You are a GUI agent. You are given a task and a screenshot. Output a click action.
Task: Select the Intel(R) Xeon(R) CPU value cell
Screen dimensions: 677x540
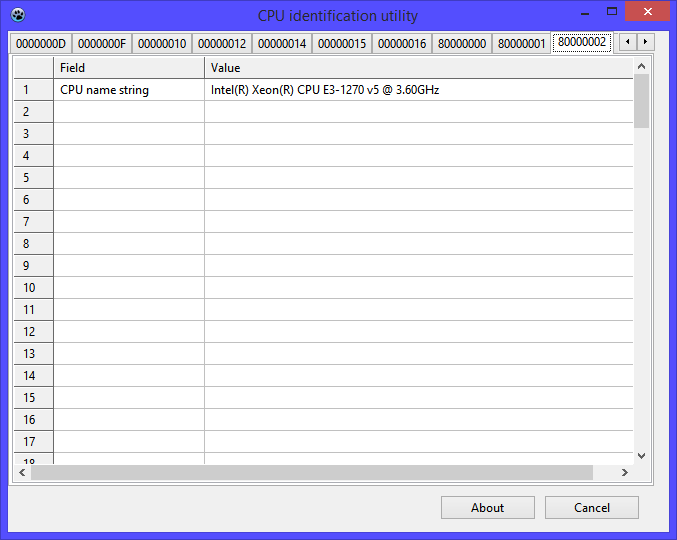(418, 90)
